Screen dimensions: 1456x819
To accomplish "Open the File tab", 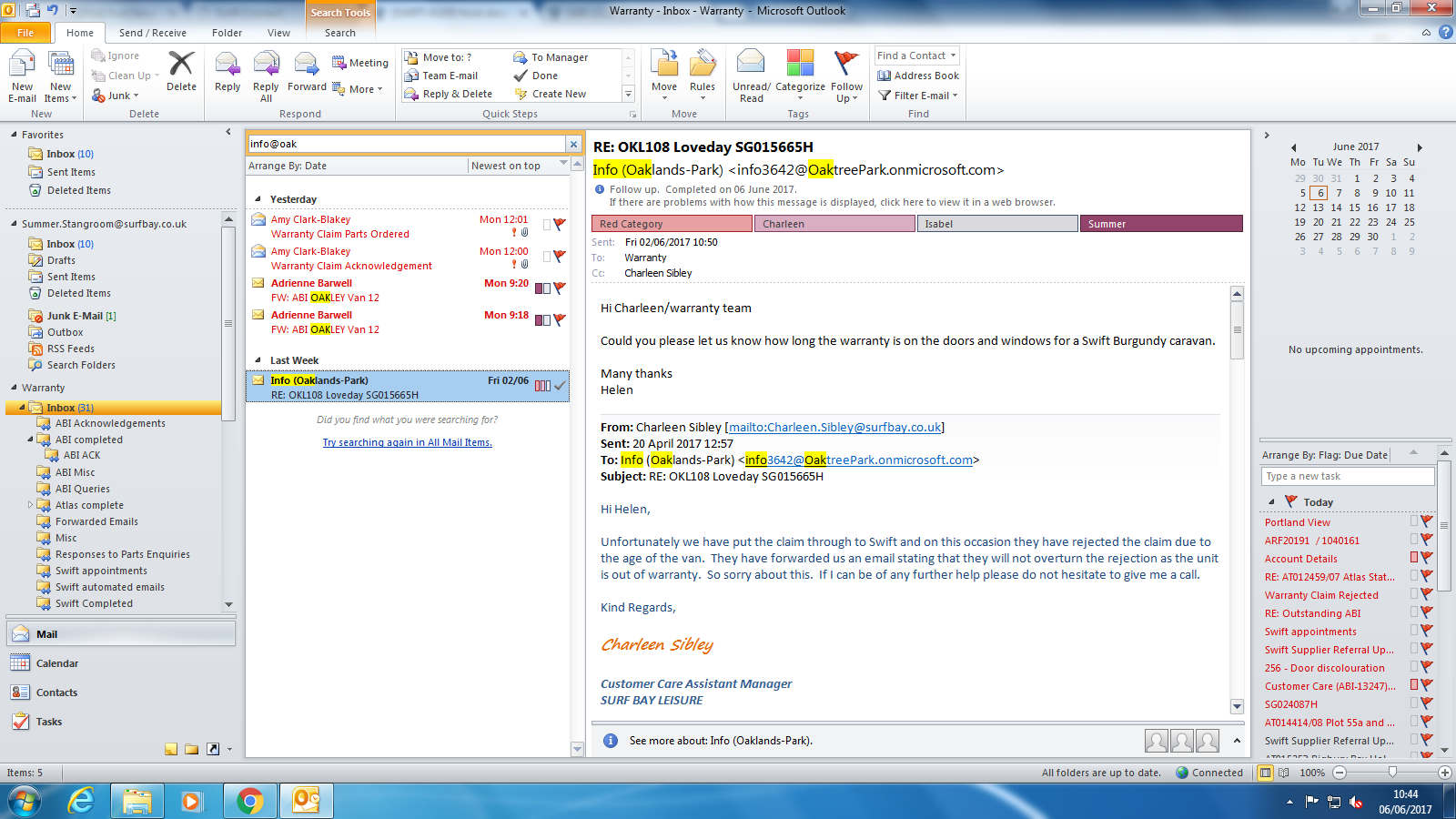I will [25, 33].
